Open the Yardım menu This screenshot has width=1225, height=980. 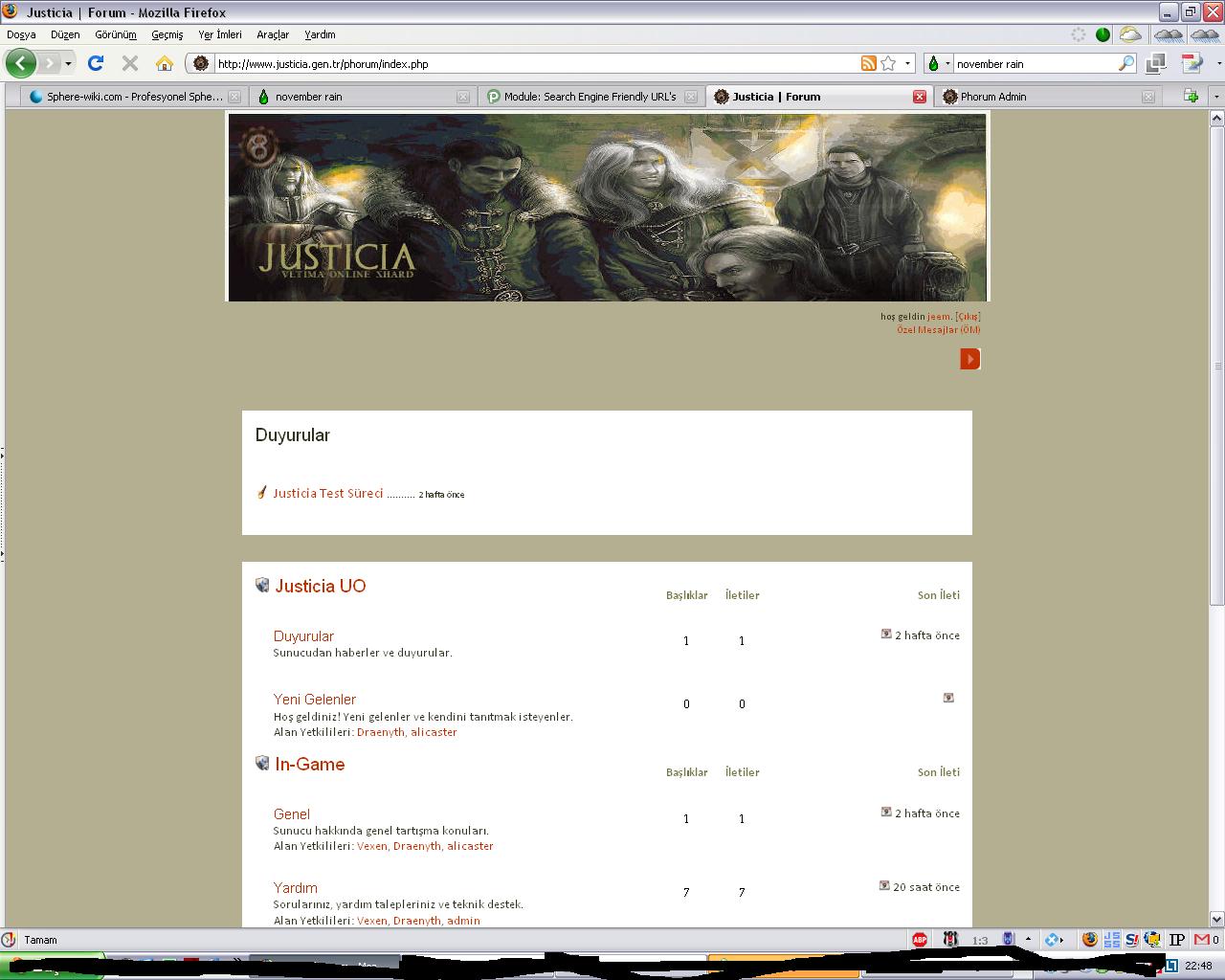(x=320, y=34)
